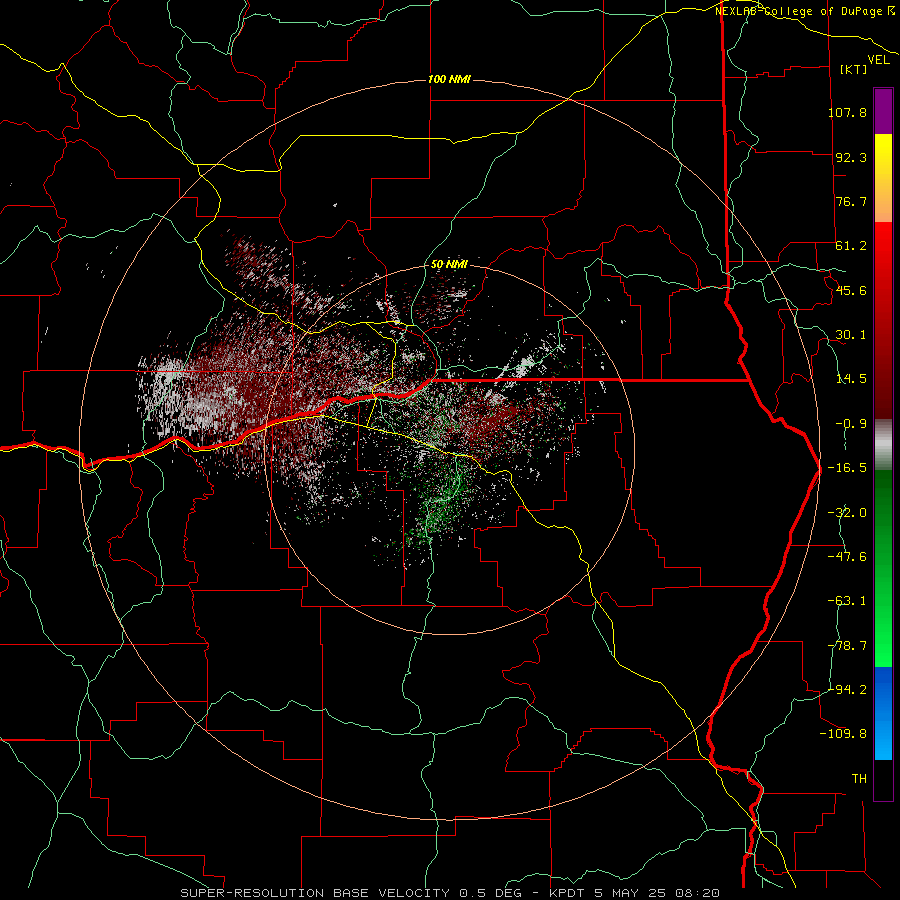Click the 14.5 velocity scale value
Screen dimensions: 900x900
pos(851,379)
